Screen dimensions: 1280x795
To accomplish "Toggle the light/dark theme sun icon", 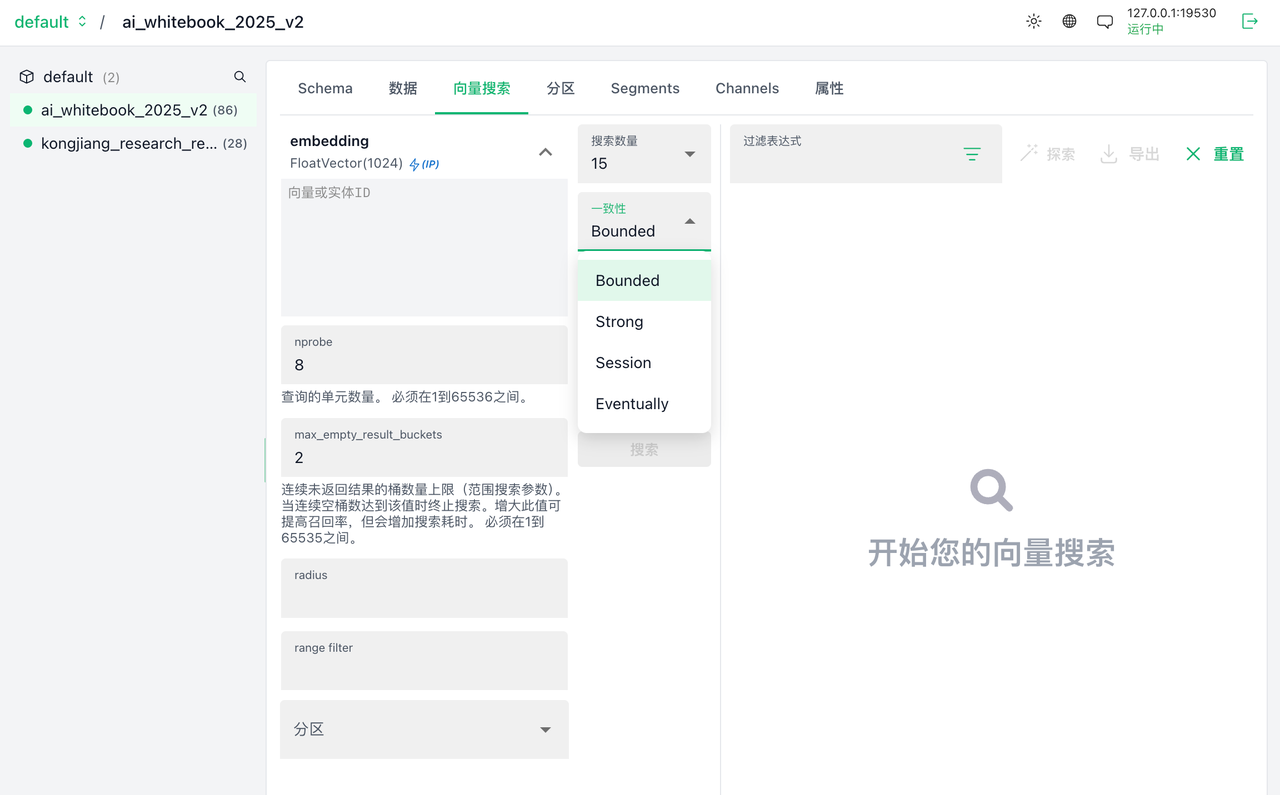I will click(x=1034, y=21).
